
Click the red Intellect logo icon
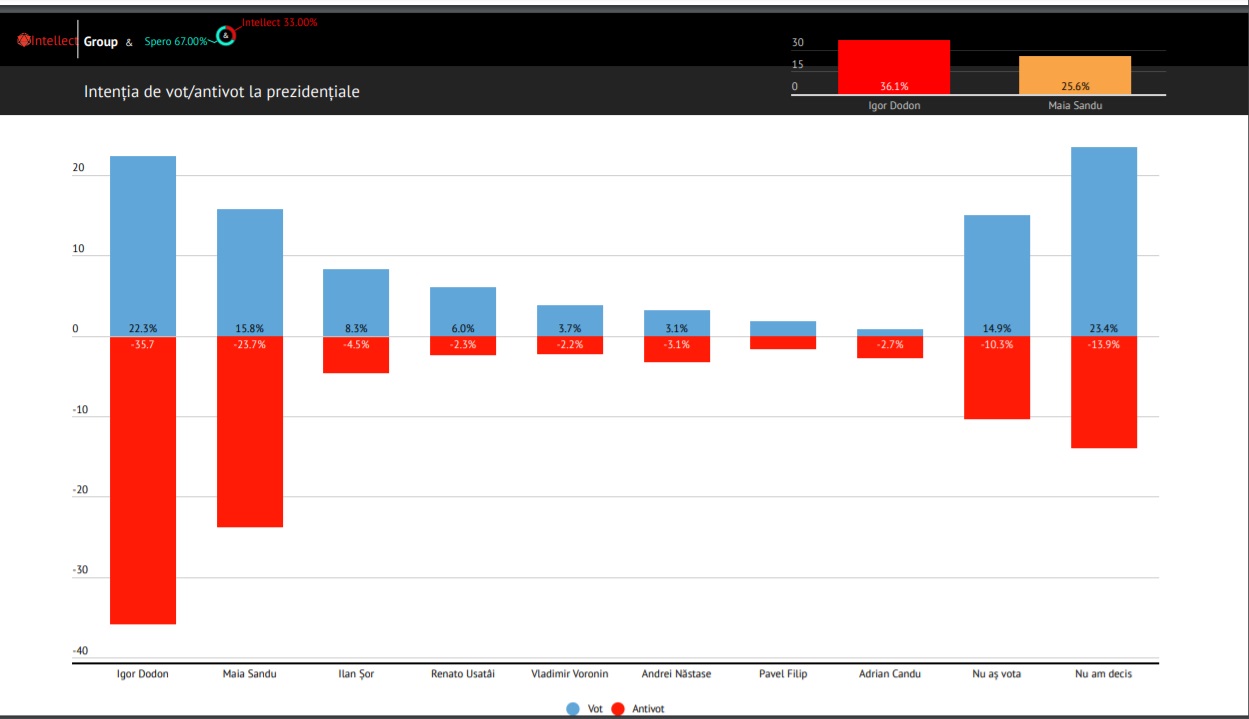tap(23, 41)
